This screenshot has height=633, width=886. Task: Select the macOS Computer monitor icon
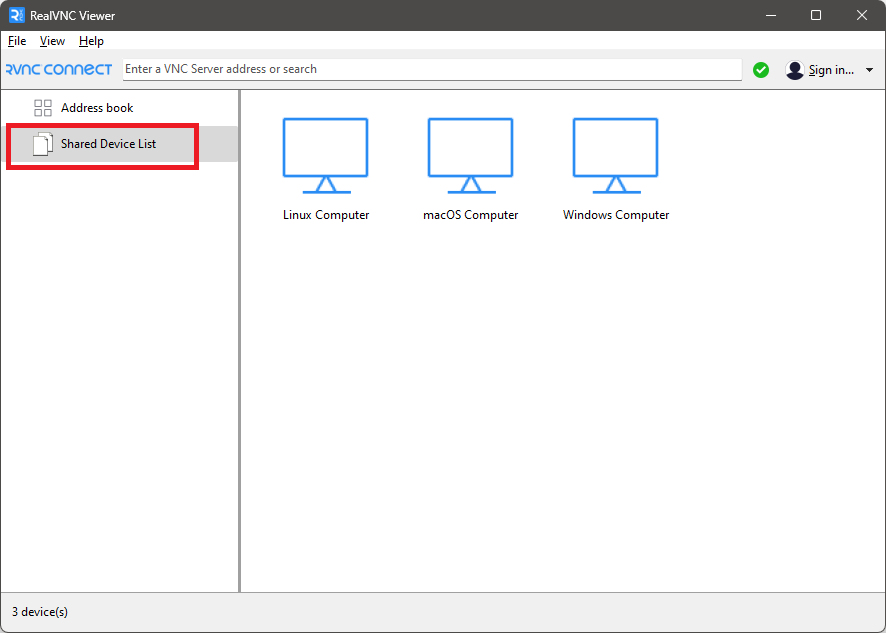pos(470,156)
